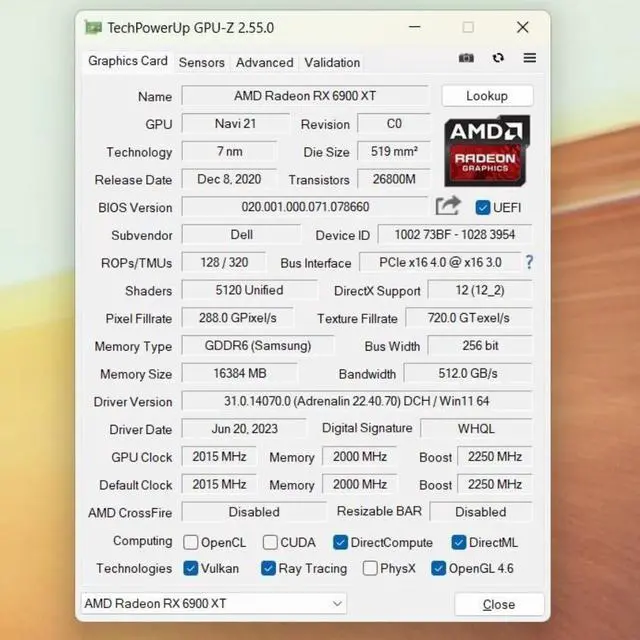Close the GPU-Z window via the X
This screenshot has height=640, width=640.
point(522,27)
